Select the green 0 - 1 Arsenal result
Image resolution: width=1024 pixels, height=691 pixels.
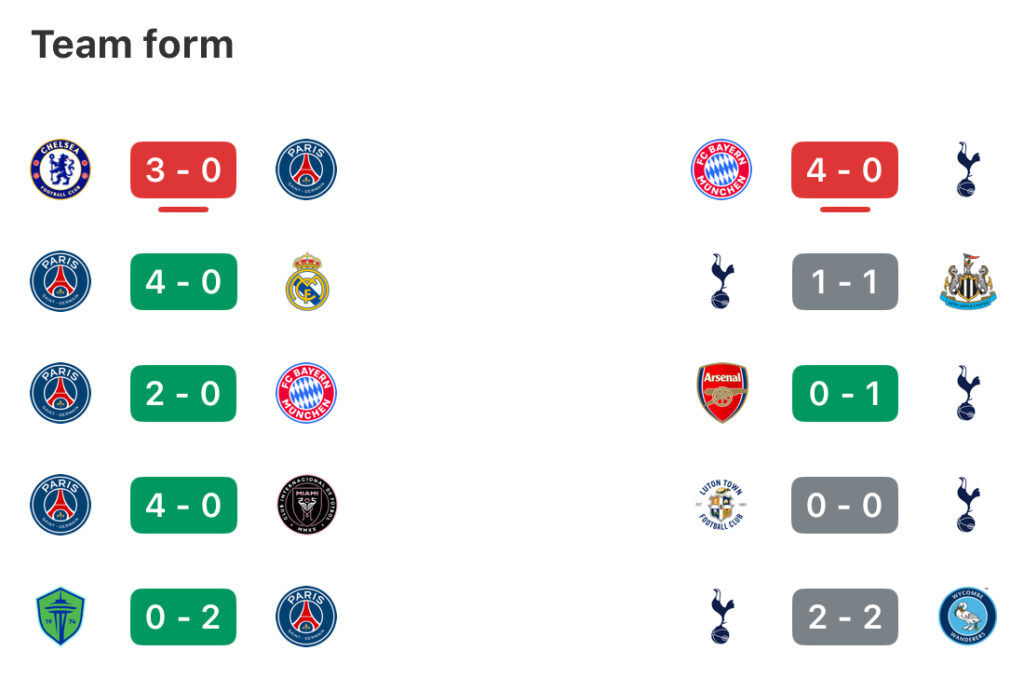pos(845,393)
